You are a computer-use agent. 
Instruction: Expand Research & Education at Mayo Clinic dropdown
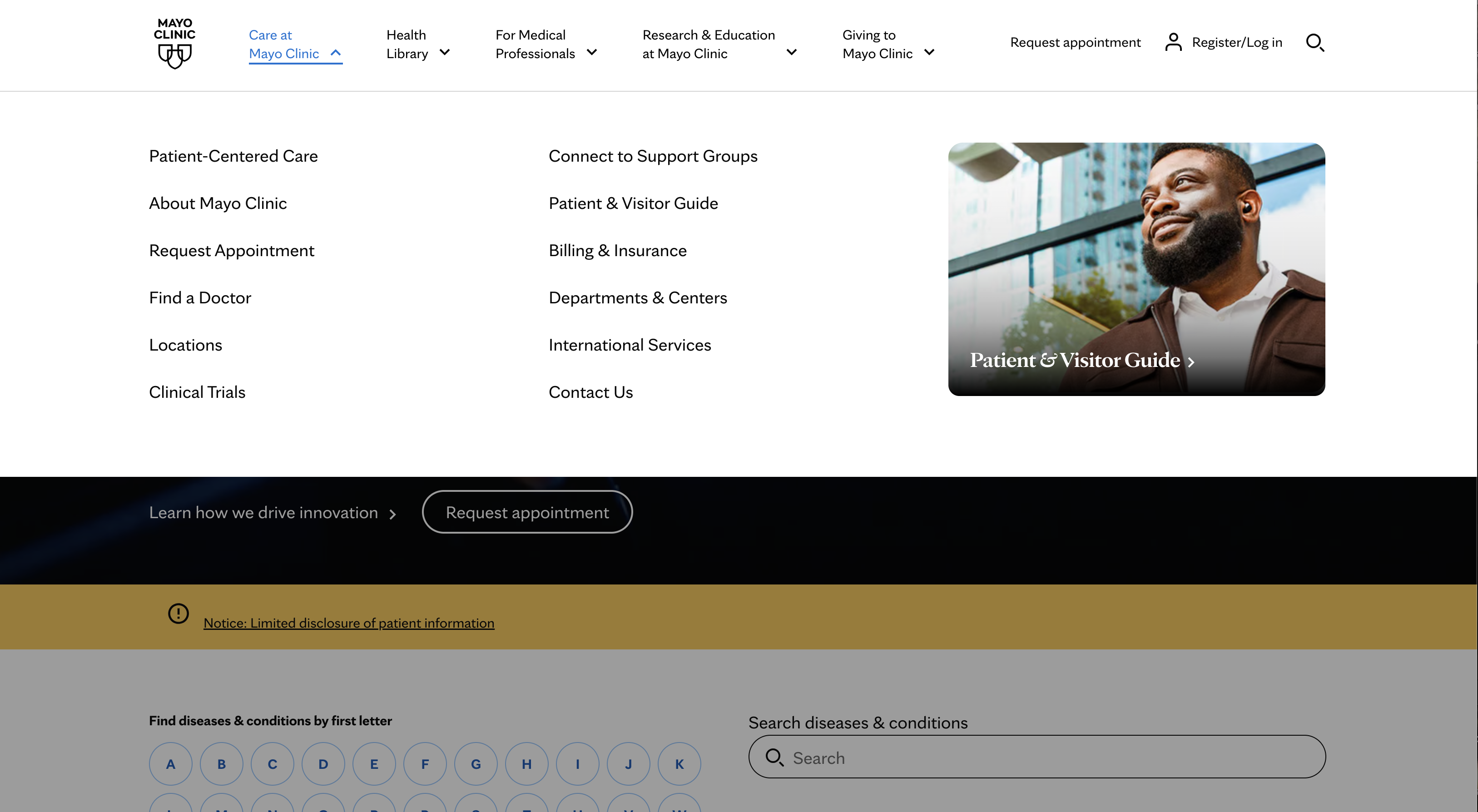[x=719, y=44]
